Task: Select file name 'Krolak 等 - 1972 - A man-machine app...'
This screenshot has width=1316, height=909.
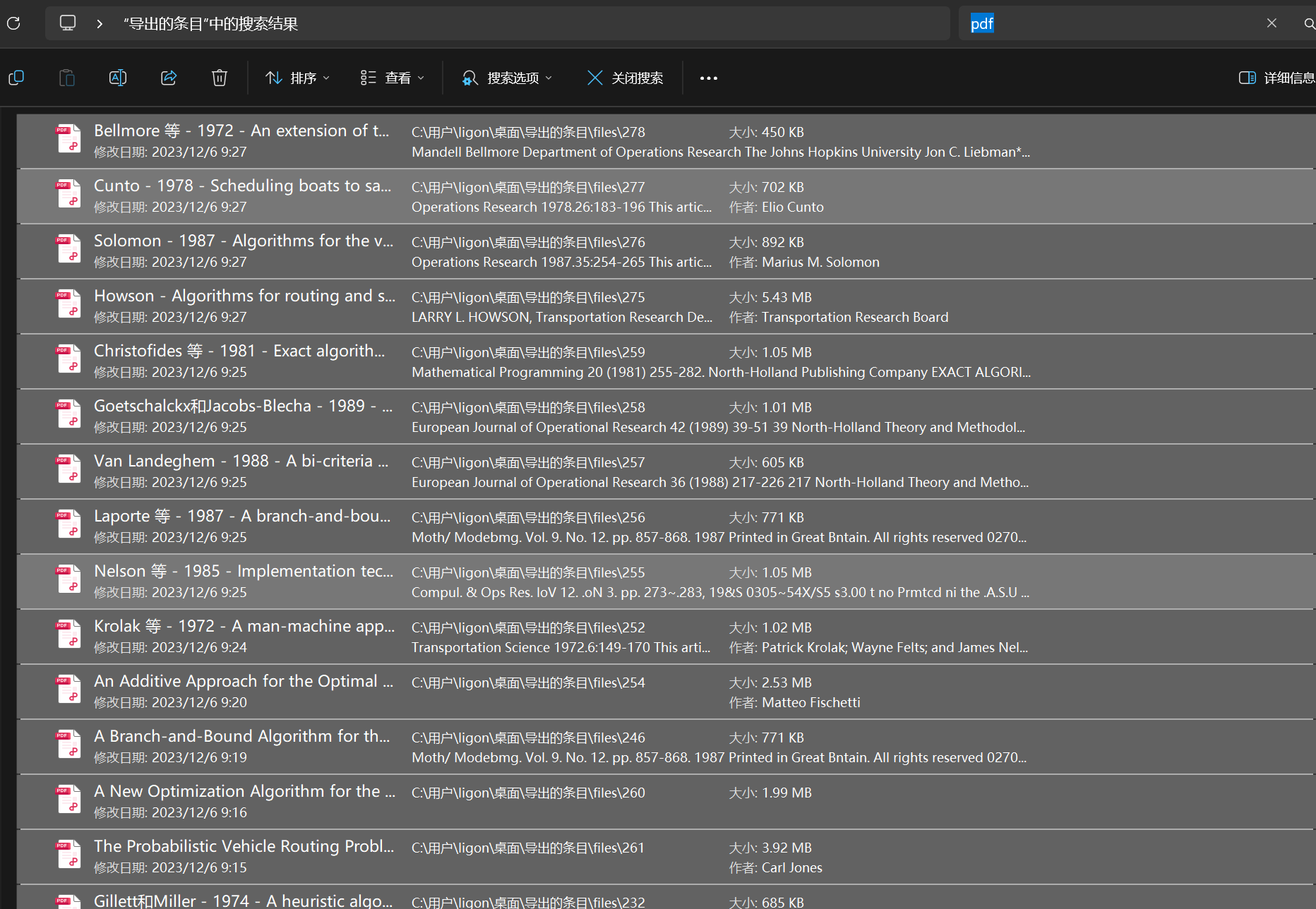Action: [244, 626]
